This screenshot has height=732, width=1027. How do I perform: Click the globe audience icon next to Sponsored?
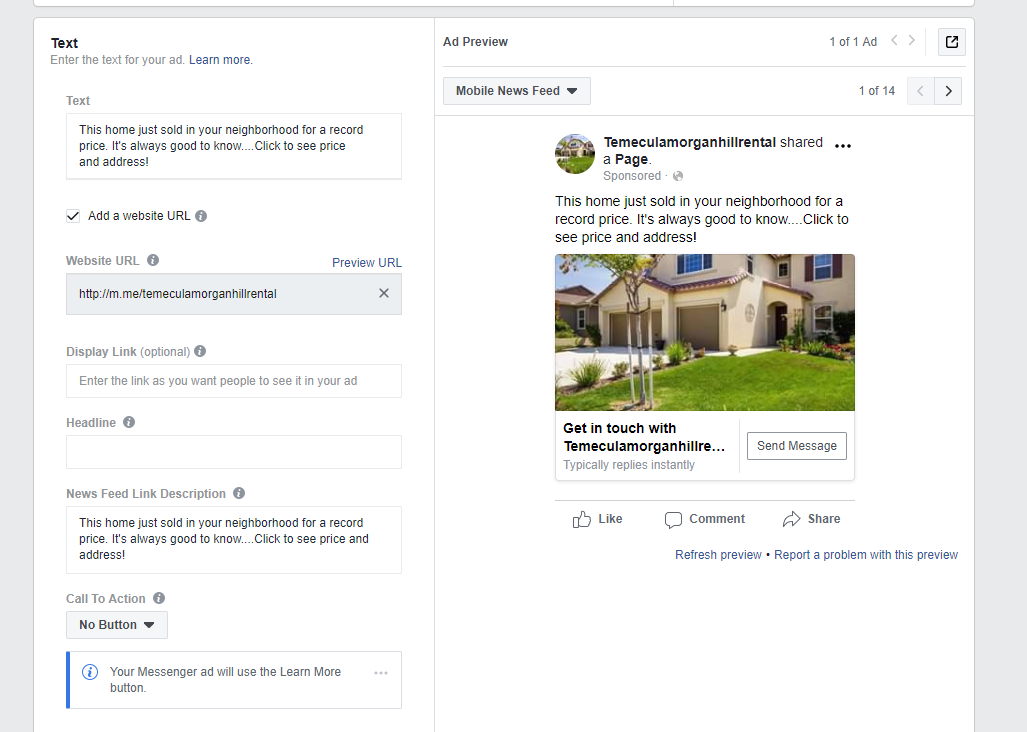[678, 176]
